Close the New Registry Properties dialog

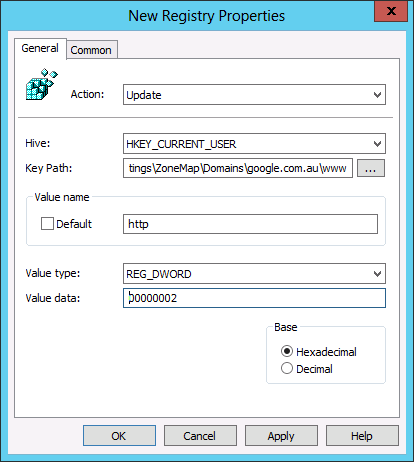[391, 12]
